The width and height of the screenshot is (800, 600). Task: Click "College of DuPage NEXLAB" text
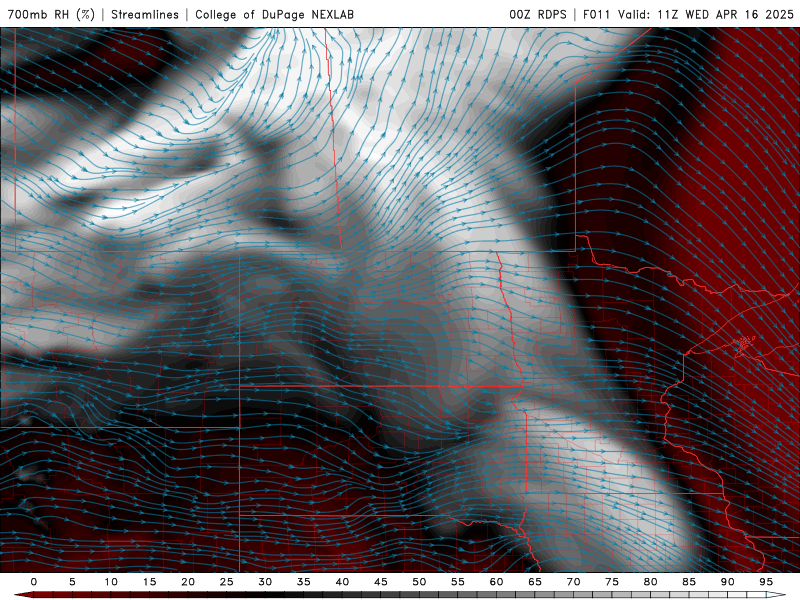point(274,14)
